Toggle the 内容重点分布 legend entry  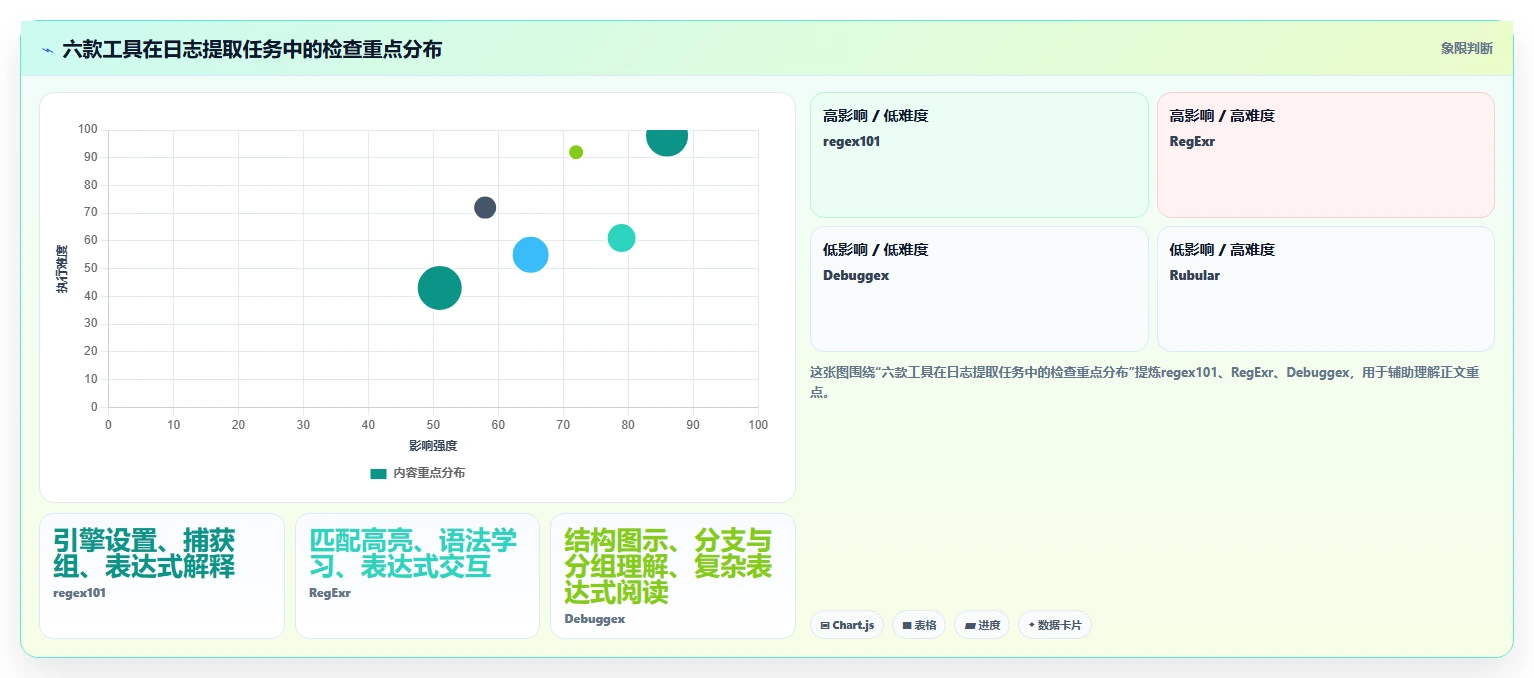pos(417,473)
